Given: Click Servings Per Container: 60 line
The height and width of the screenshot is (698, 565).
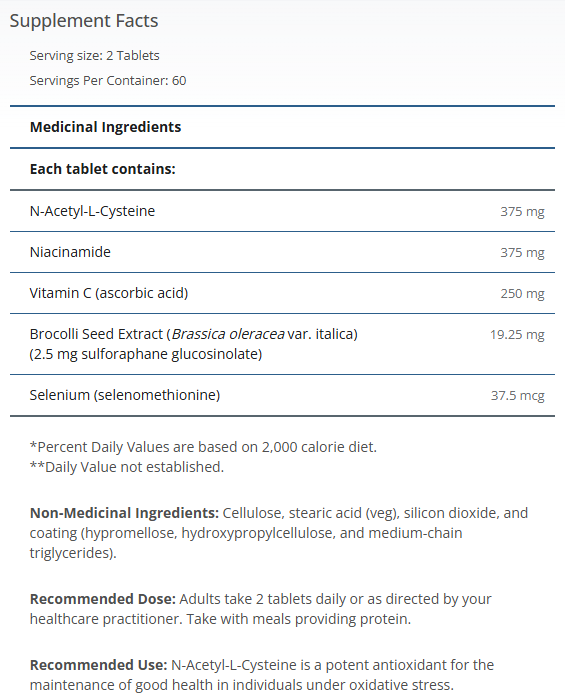Looking at the screenshot, I should (108, 81).
